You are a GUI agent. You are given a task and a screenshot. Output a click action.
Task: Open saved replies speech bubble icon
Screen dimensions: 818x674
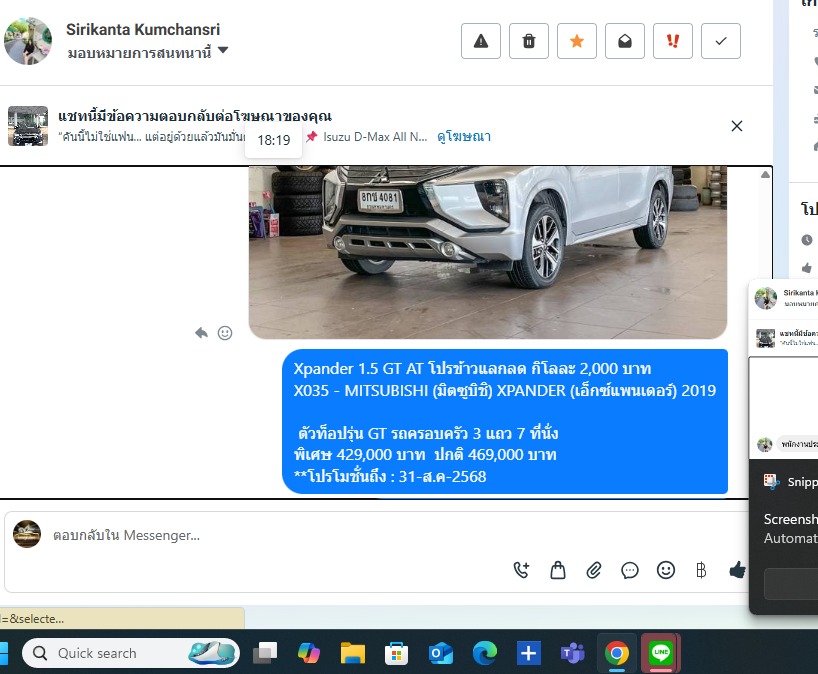pyautogui.click(x=630, y=570)
